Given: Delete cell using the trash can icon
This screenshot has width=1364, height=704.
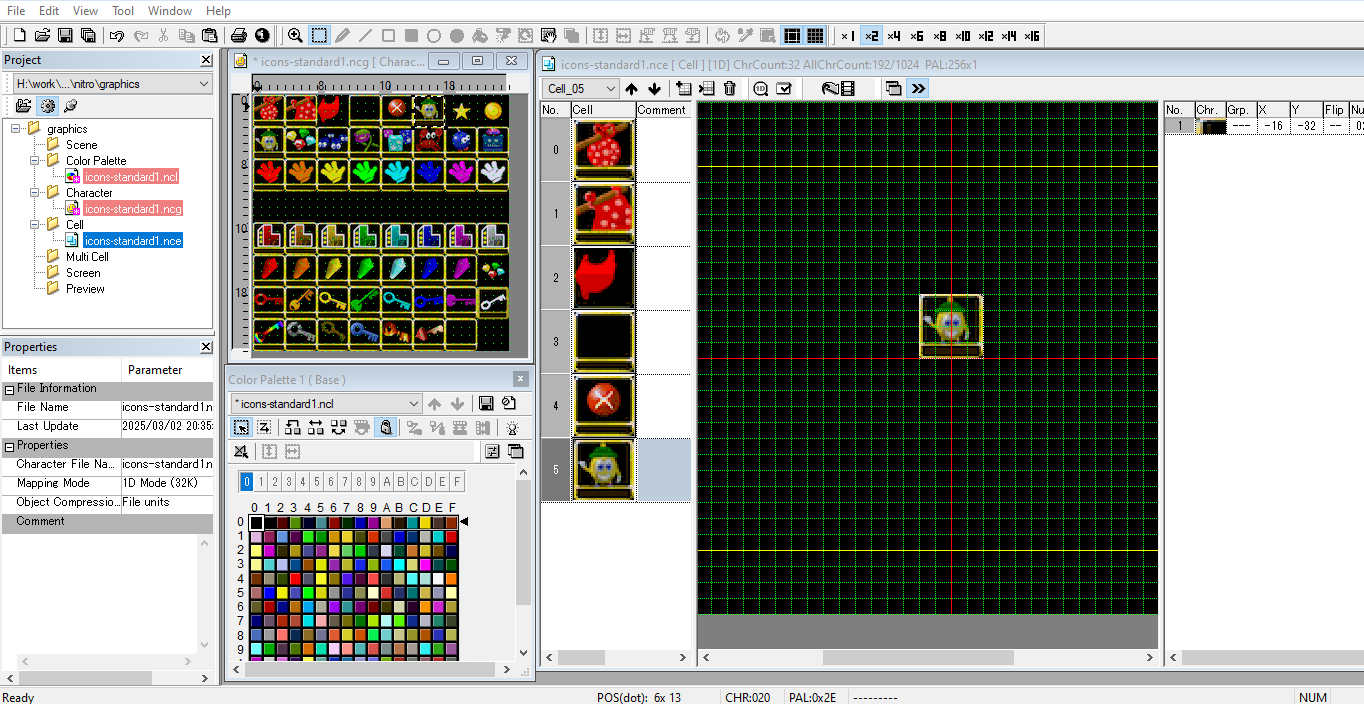Looking at the screenshot, I should click(730, 89).
